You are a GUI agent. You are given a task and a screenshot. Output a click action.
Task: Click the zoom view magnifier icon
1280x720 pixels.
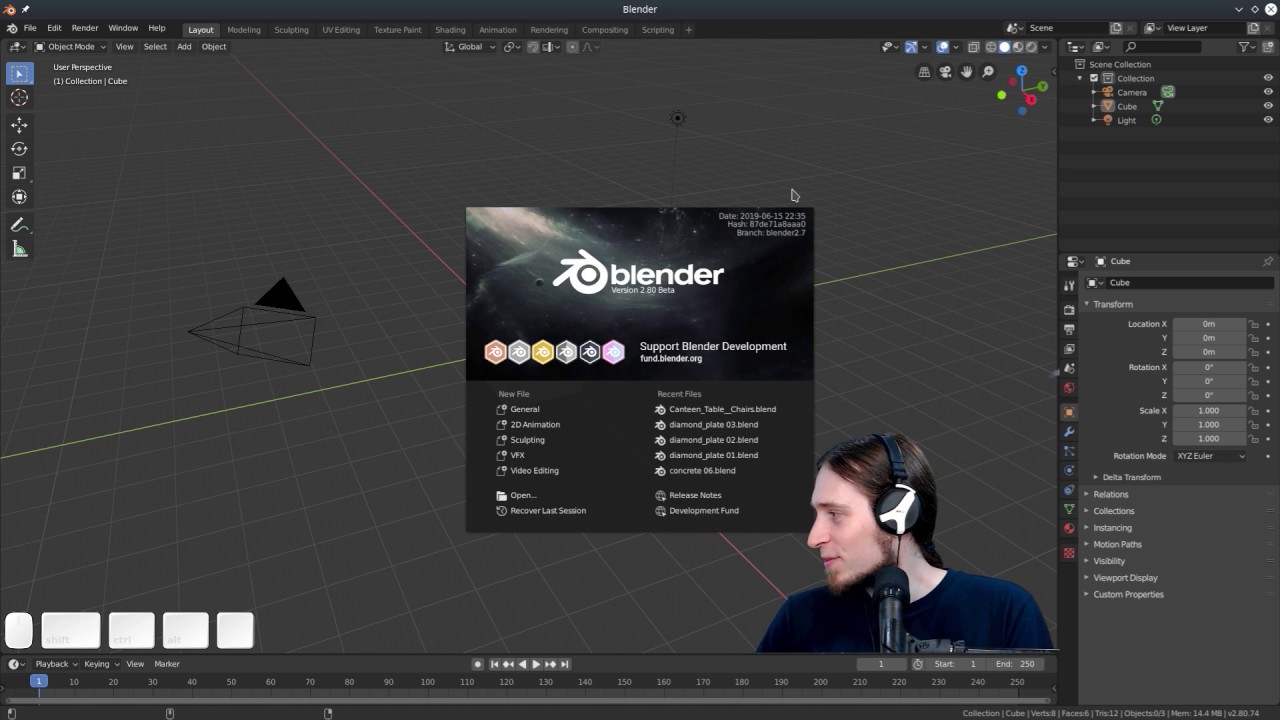click(988, 72)
